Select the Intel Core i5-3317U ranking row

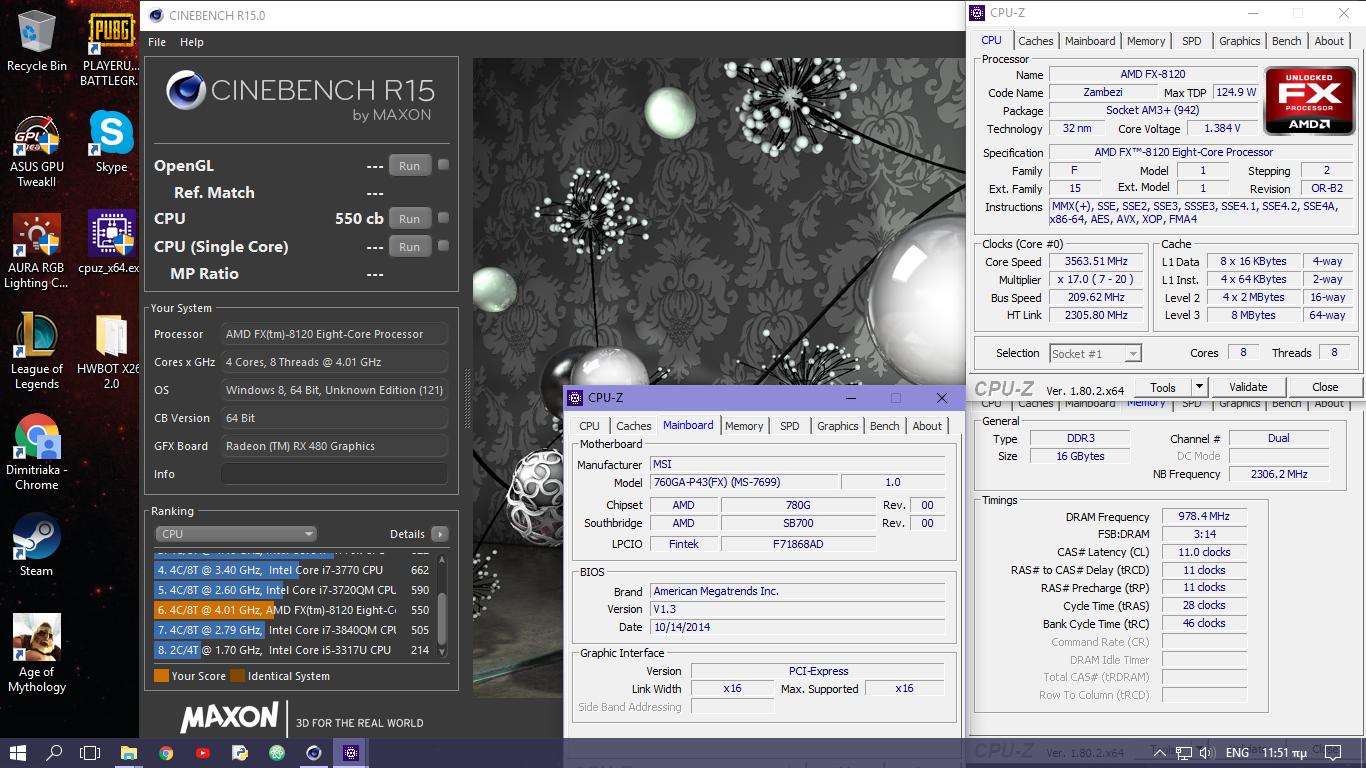point(296,650)
